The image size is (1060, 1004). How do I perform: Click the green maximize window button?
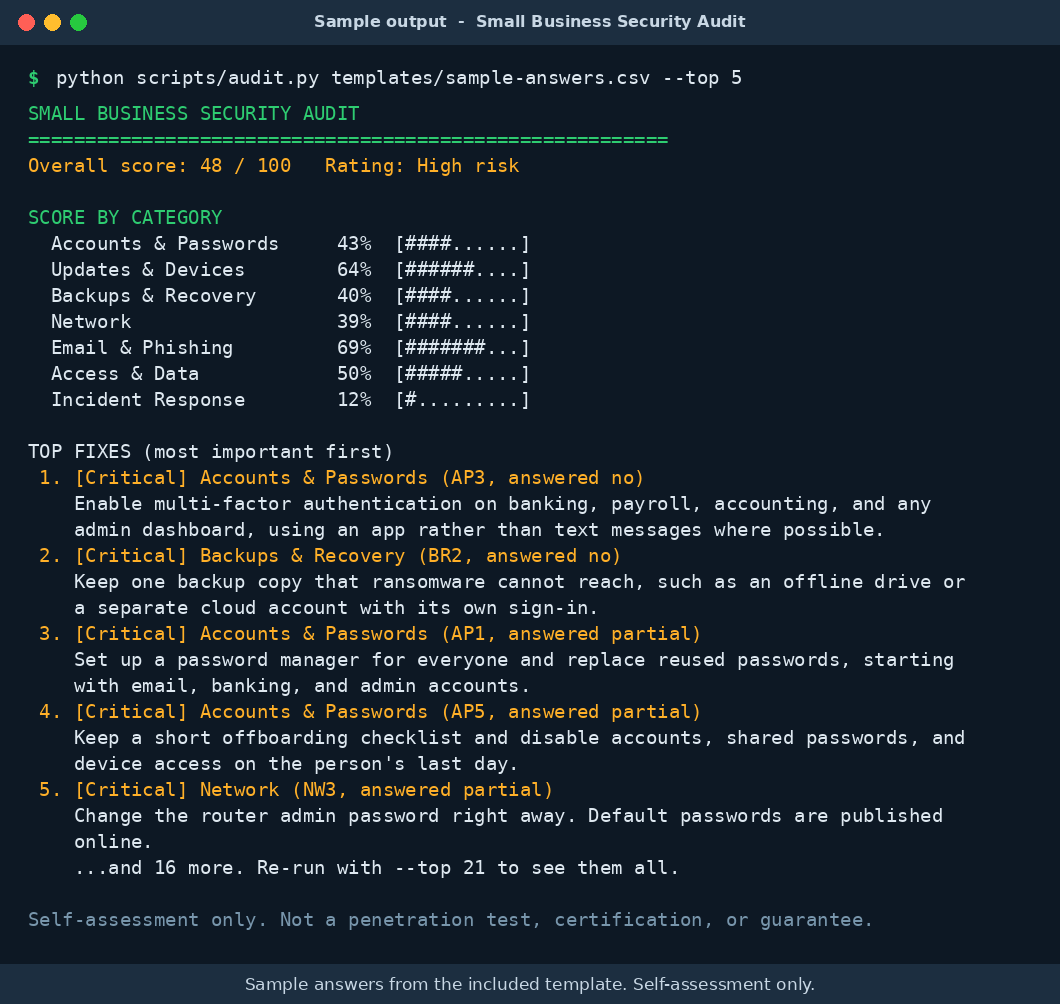(x=78, y=22)
